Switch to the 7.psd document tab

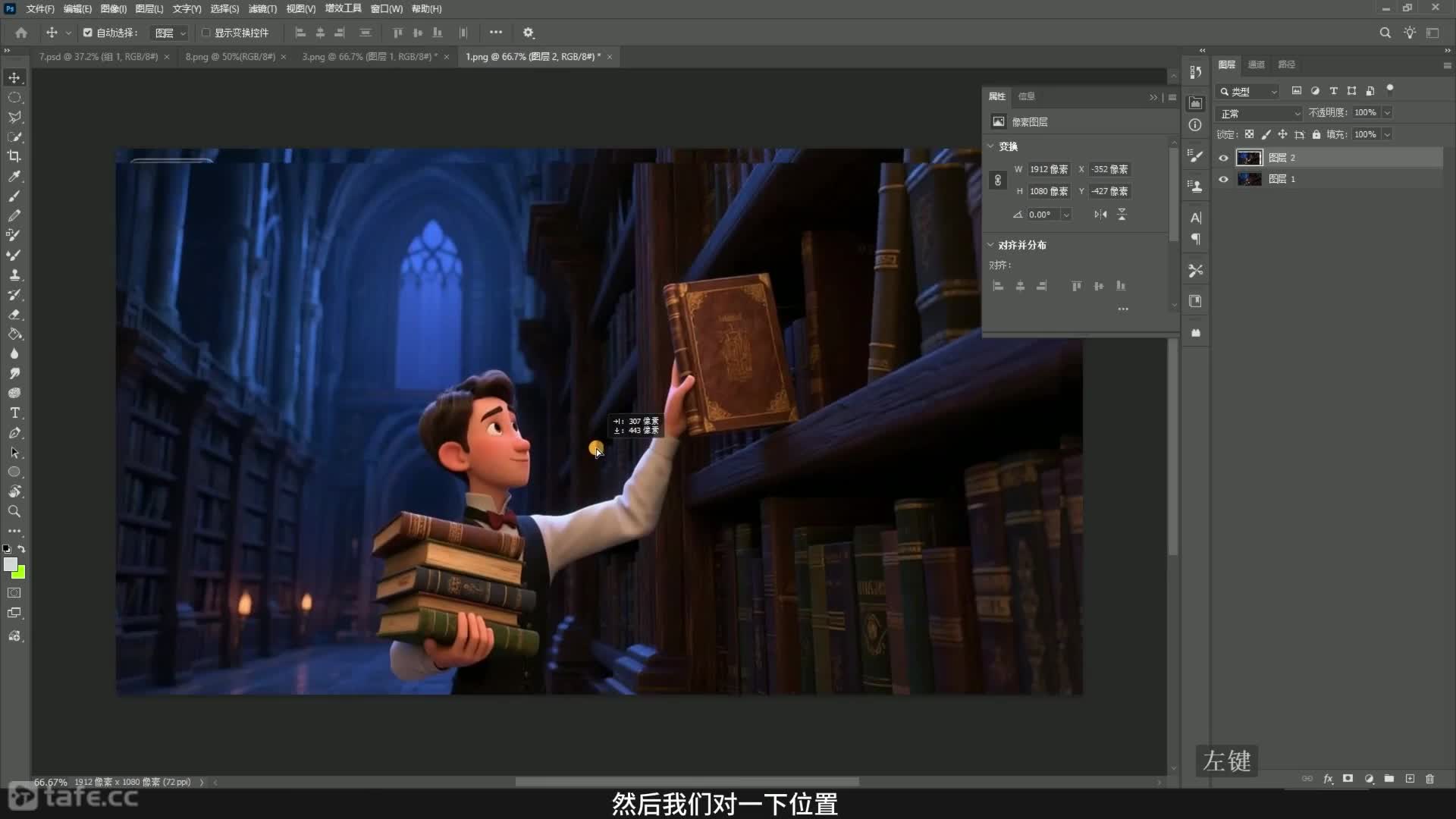click(x=99, y=57)
